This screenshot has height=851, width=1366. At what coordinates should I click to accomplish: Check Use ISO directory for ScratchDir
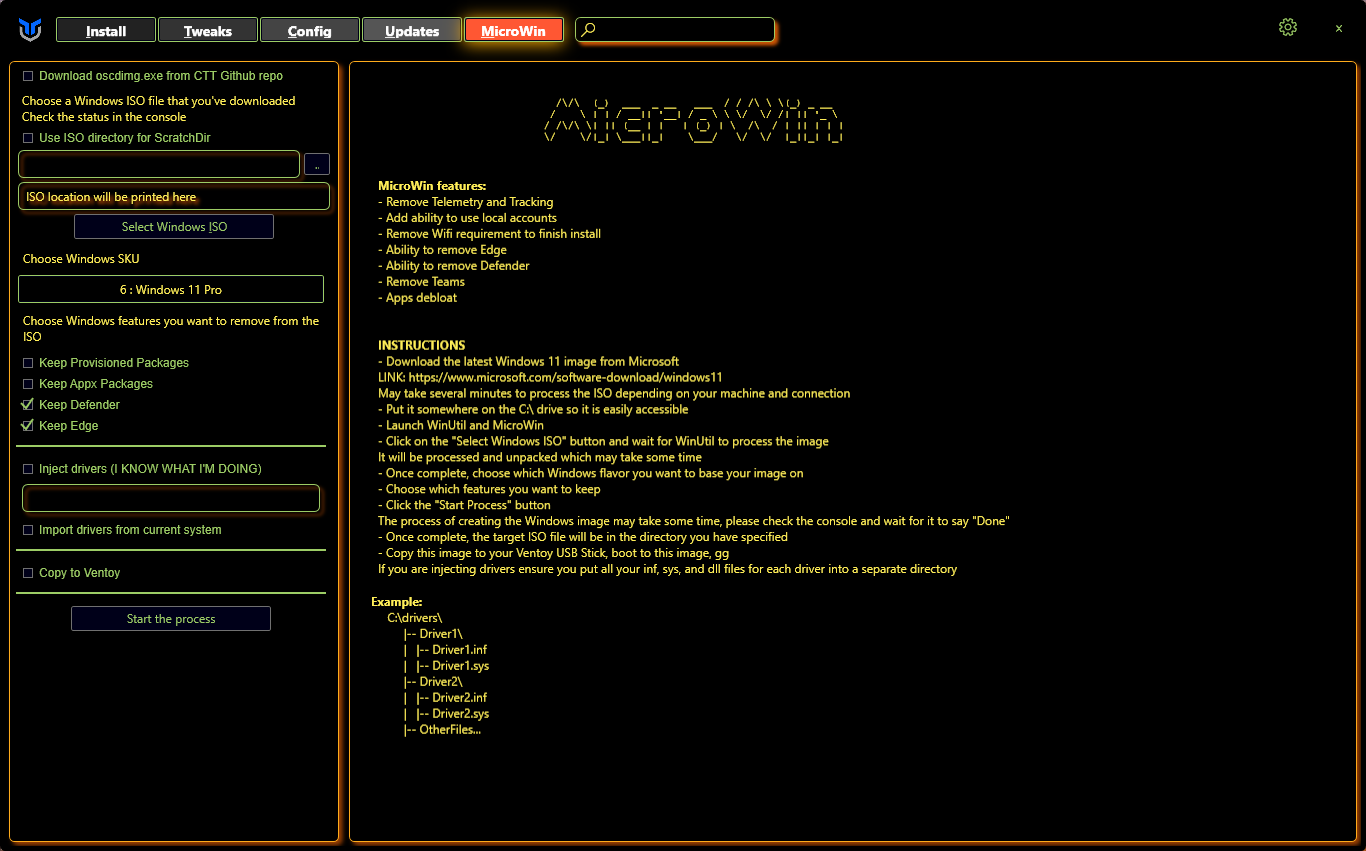[x=28, y=138]
